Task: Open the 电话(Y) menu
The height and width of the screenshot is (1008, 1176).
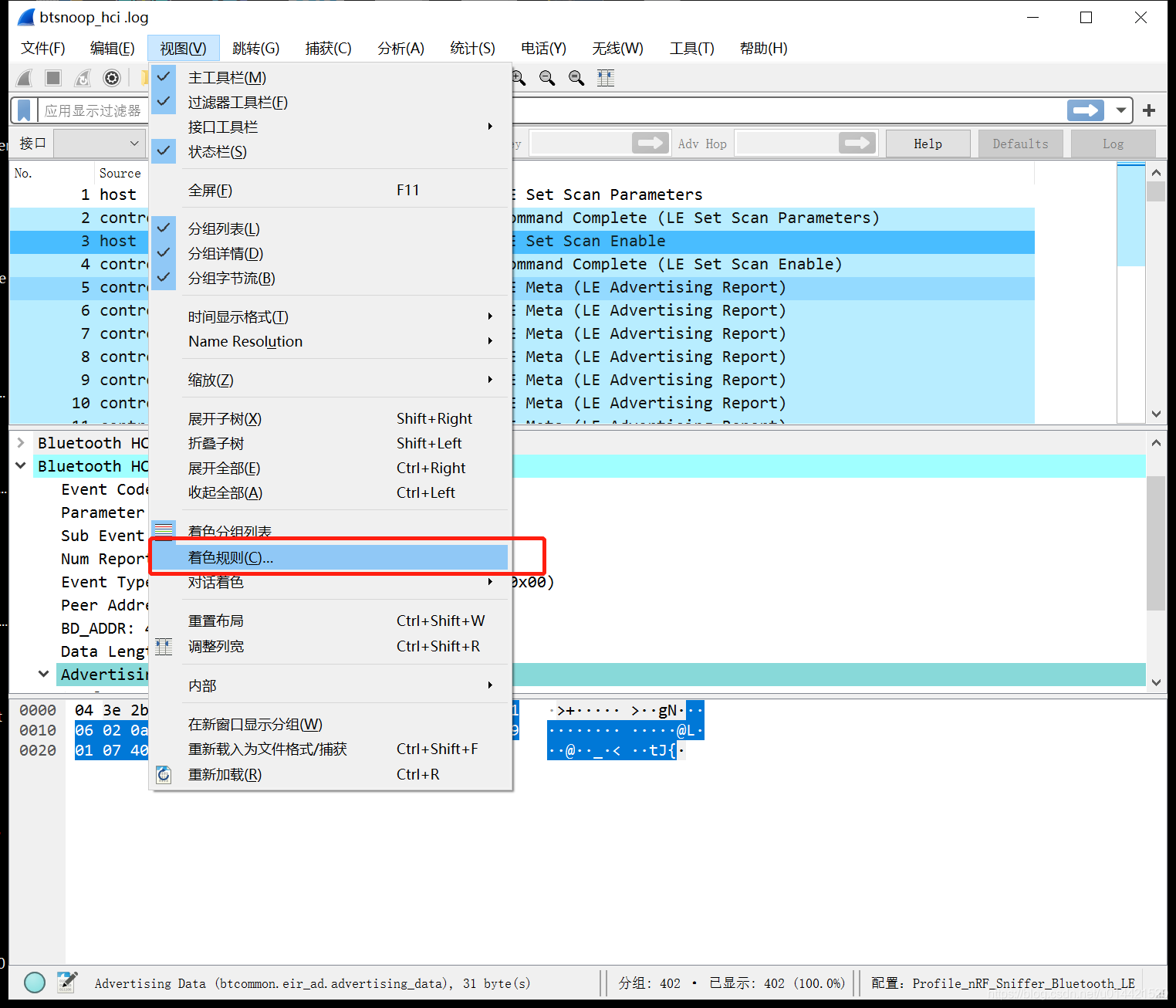Action: (x=544, y=48)
